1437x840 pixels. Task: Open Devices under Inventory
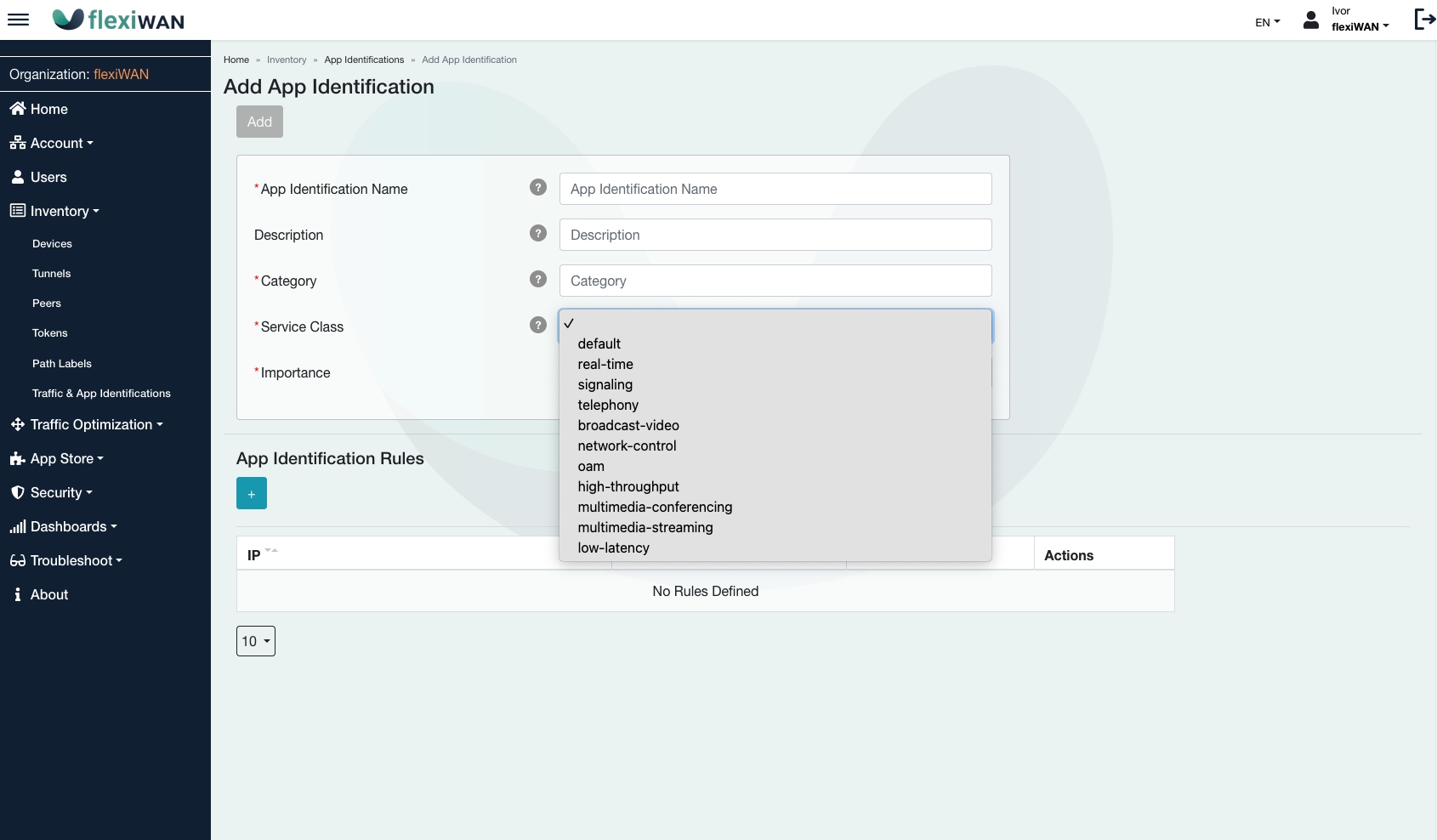point(52,244)
